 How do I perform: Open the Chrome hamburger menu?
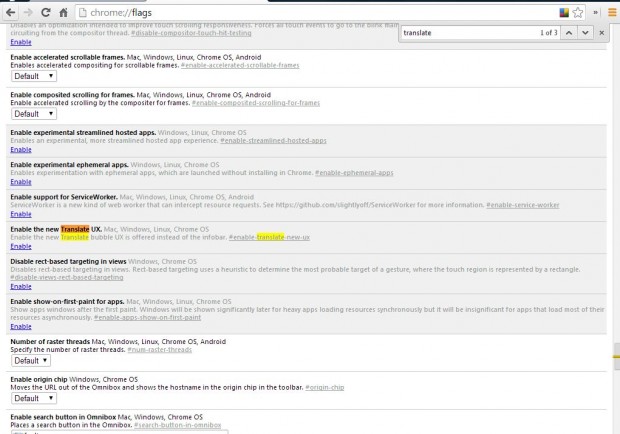coord(612,13)
